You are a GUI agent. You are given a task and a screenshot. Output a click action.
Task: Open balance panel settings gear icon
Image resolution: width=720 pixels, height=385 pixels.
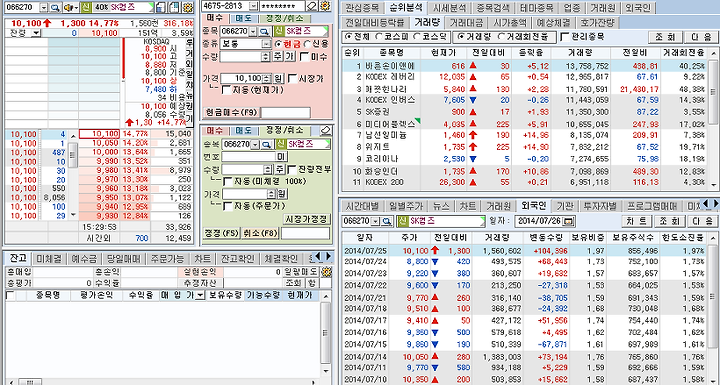tap(326, 272)
